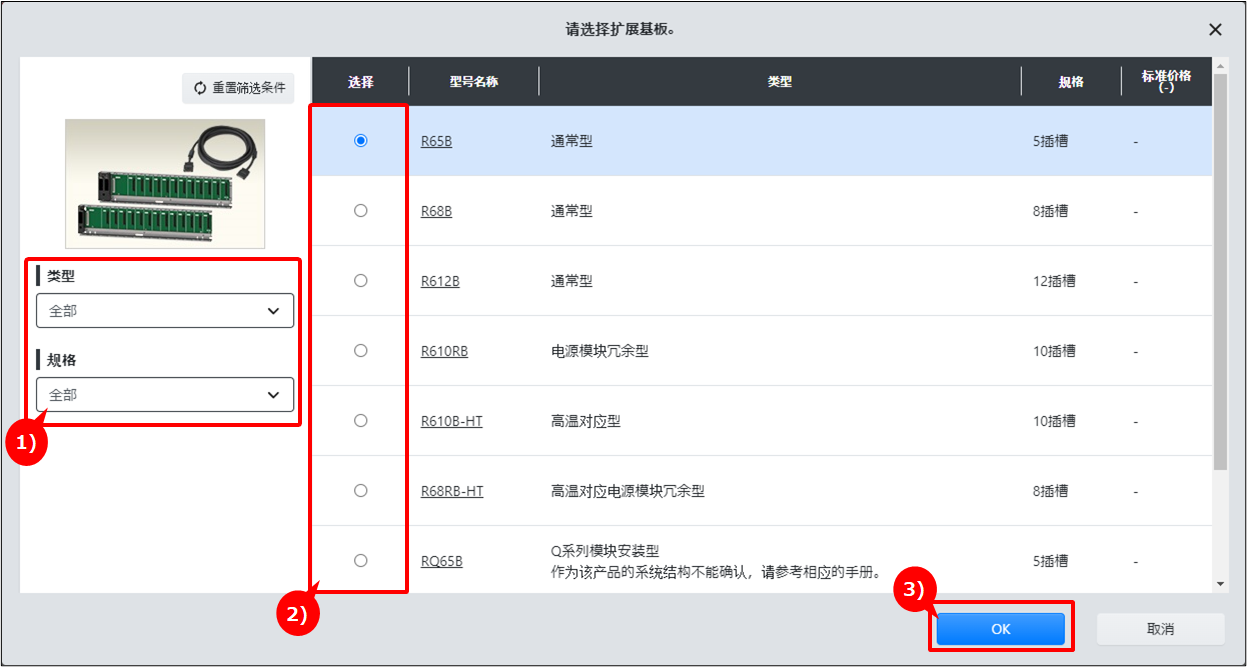Open the 规格 filter dropdown
The height and width of the screenshot is (667, 1247).
pyautogui.click(x=165, y=395)
